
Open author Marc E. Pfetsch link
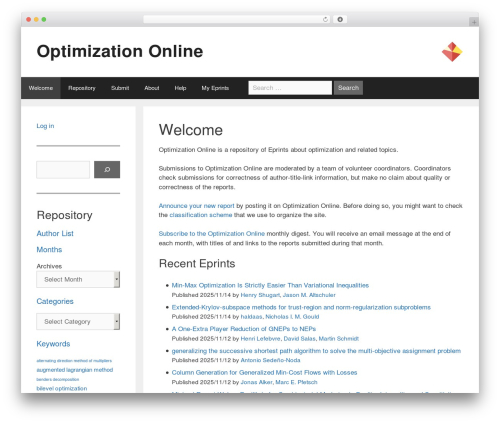pyautogui.click(x=296, y=382)
